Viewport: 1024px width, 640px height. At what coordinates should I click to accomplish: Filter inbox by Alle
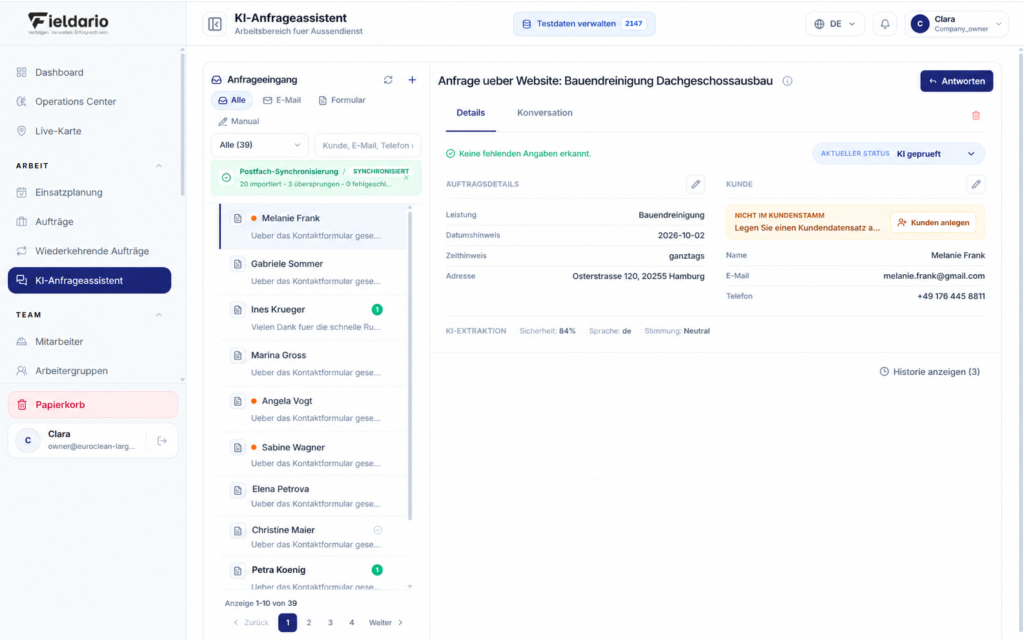click(232, 101)
